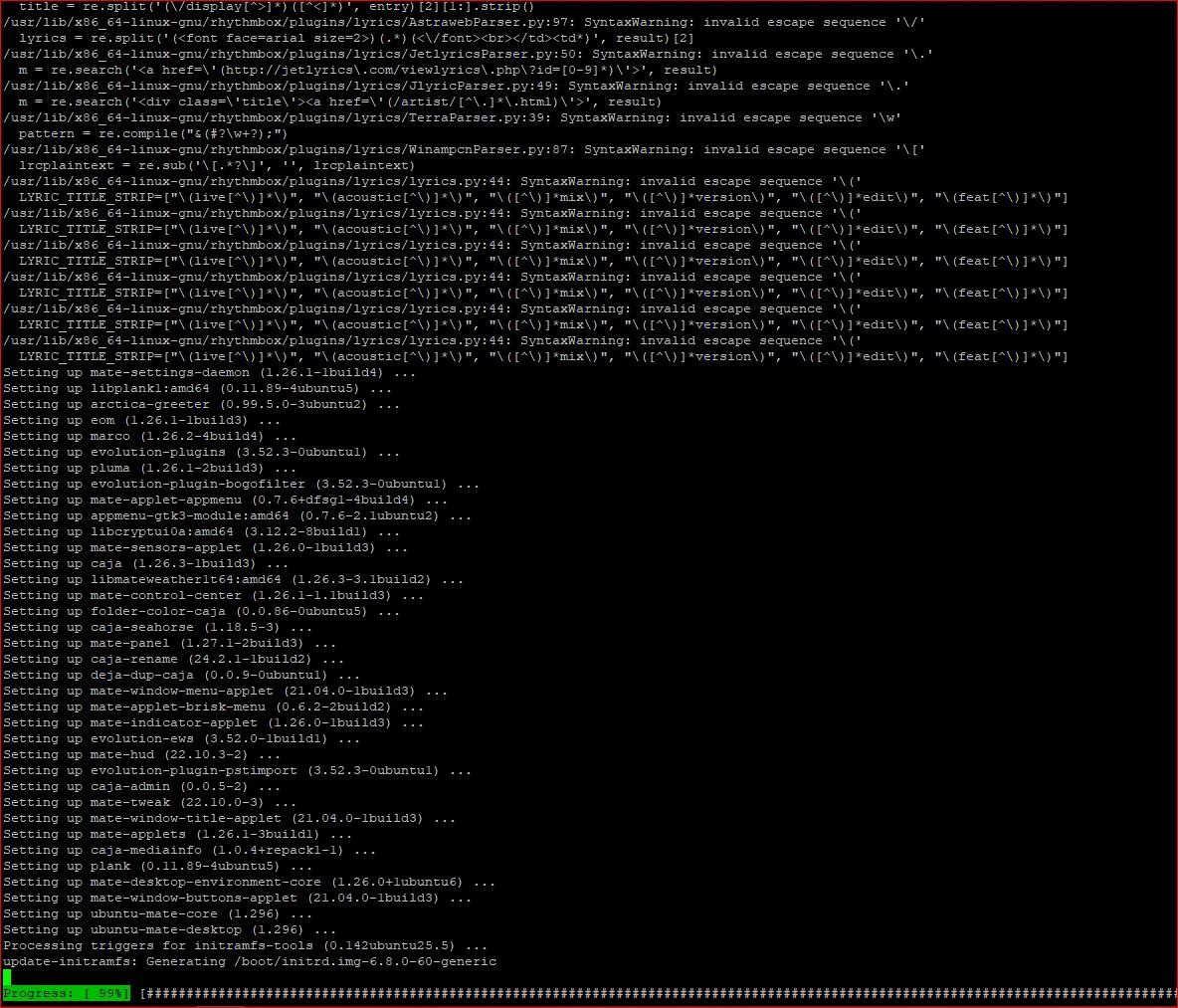This screenshot has height=1008, width=1178.
Task: Click 'Setting up mate-panel' line
Action: (170, 644)
